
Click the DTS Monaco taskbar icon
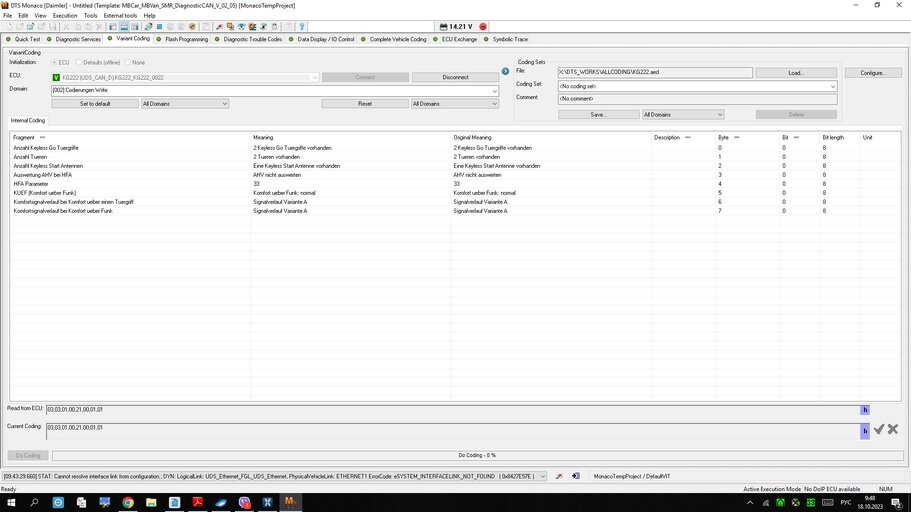[x=290, y=502]
